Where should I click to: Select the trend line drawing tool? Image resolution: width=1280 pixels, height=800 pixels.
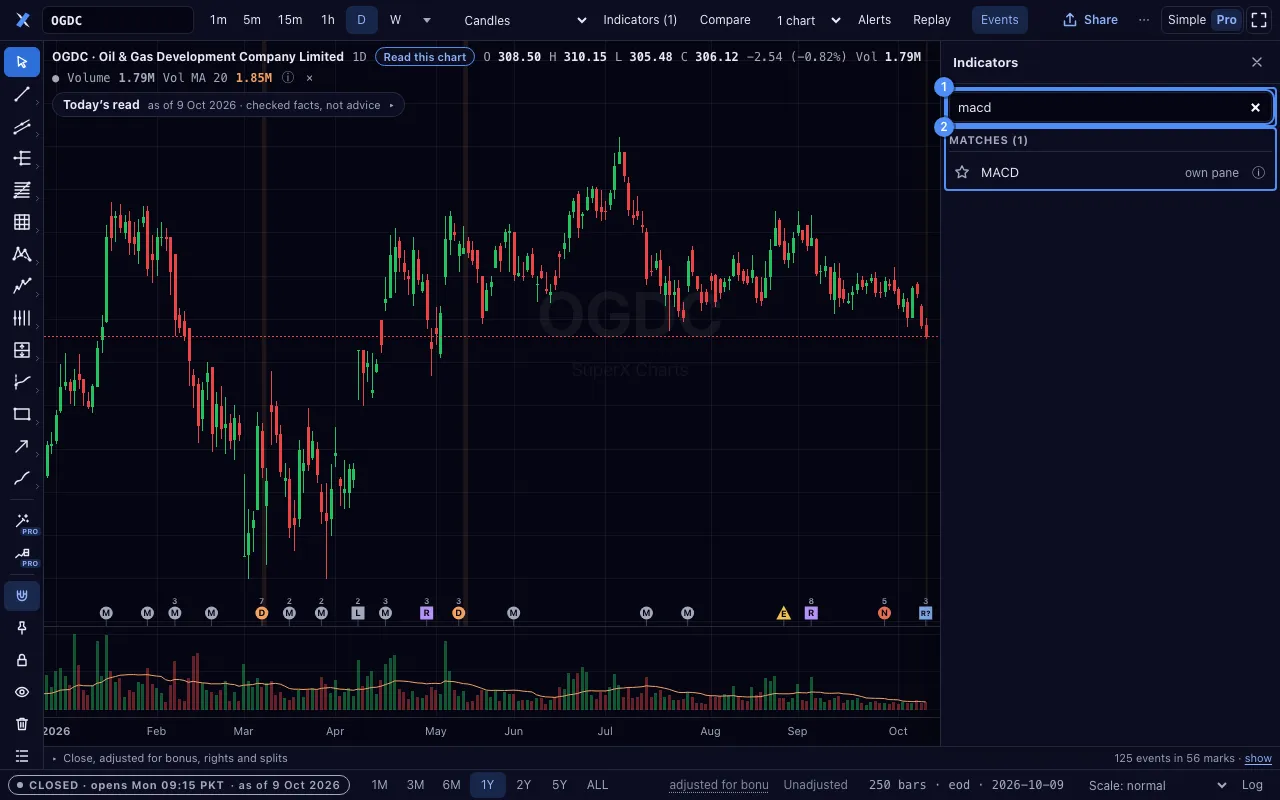tap(22, 94)
